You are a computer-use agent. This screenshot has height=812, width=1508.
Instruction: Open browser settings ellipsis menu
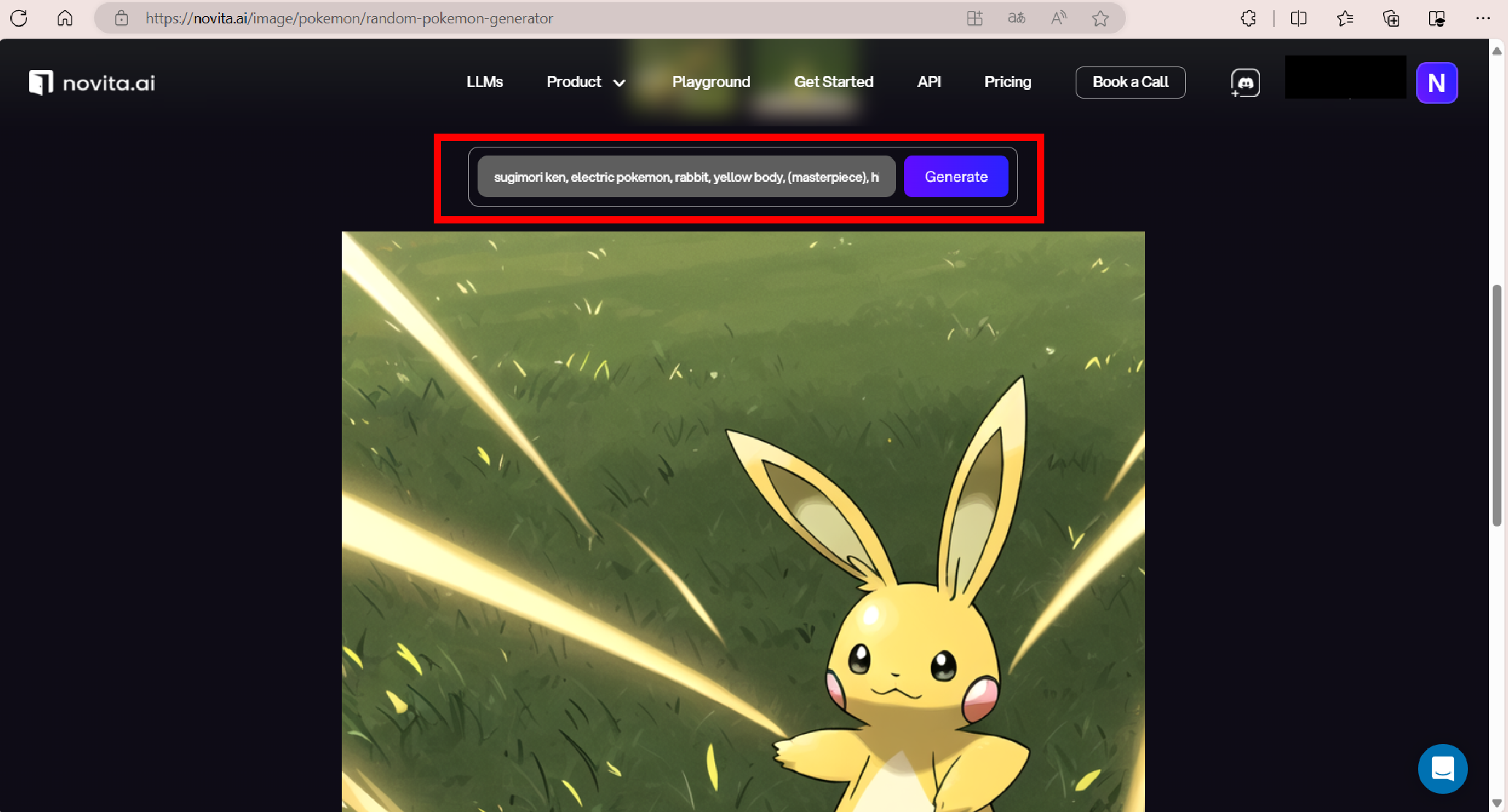[1482, 18]
